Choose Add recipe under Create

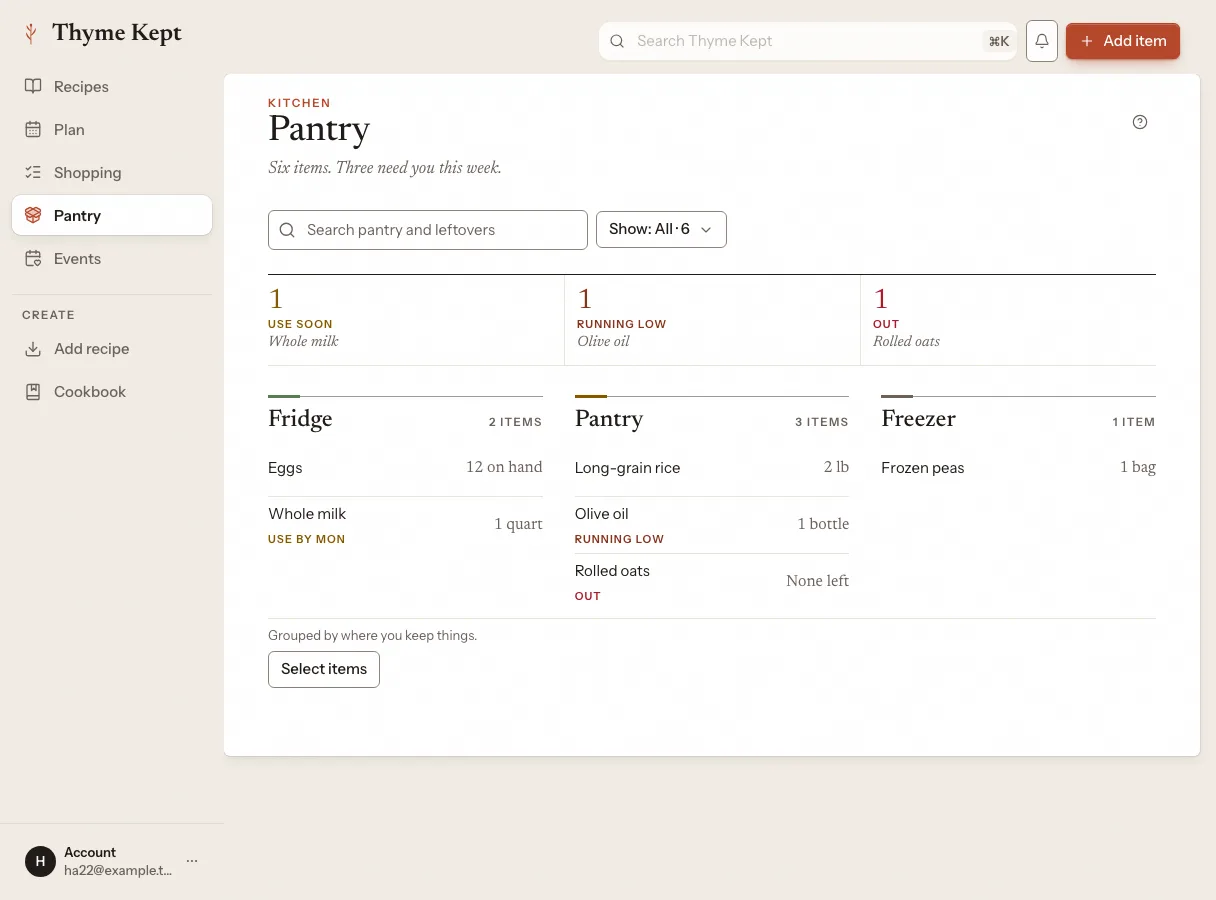click(112, 349)
